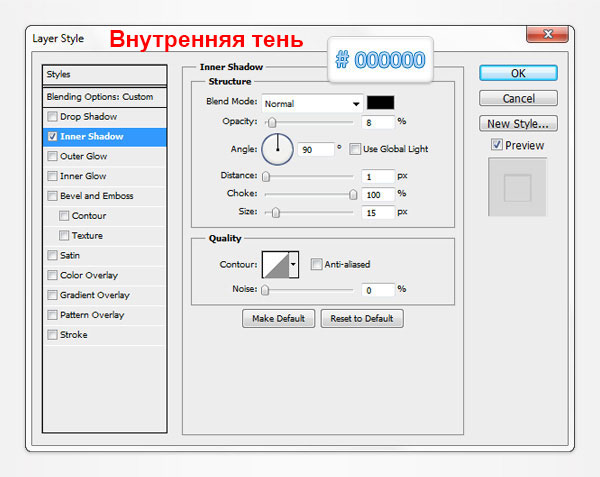The height and width of the screenshot is (477, 600).
Task: Check the Stroke checkbox
Action: point(52,335)
